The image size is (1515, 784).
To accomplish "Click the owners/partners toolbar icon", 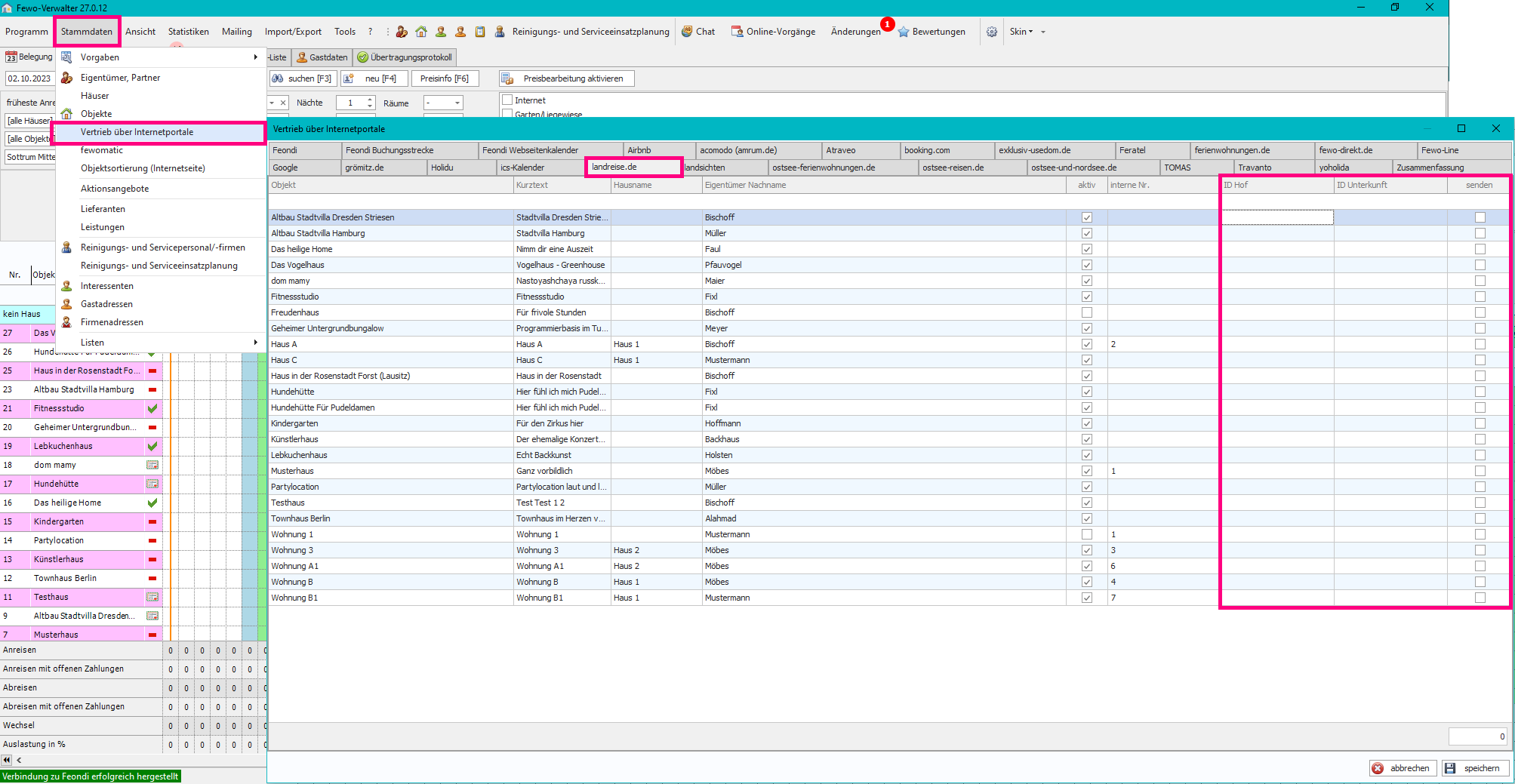I will (402, 32).
